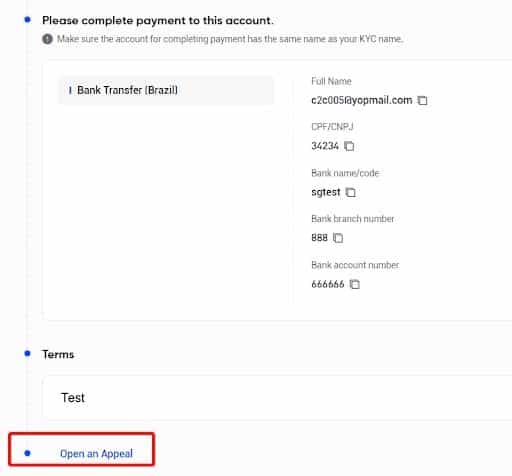Click the KYC name notice text
This screenshot has width=512, height=476.
(x=230, y=39)
